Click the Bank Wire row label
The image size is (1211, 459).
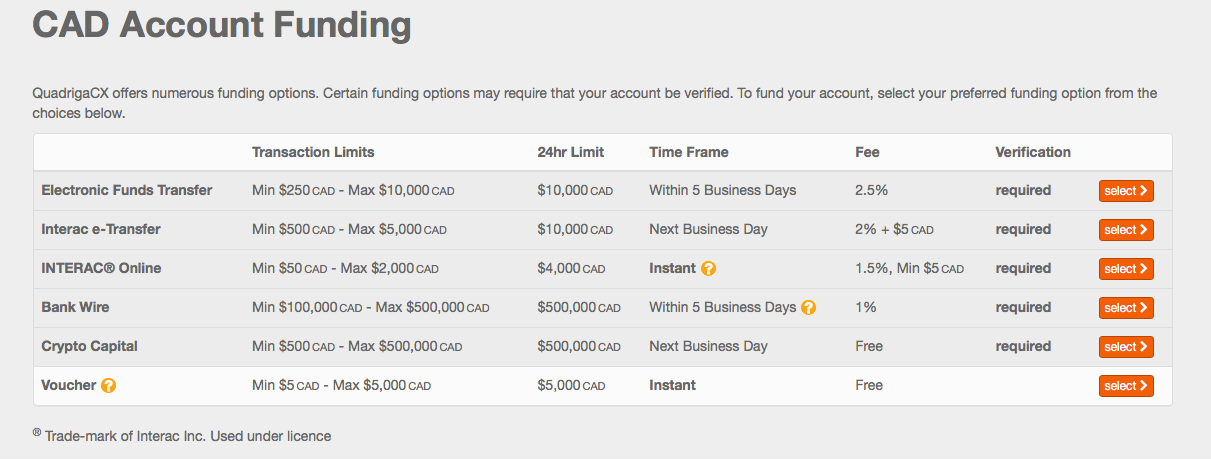click(x=75, y=307)
